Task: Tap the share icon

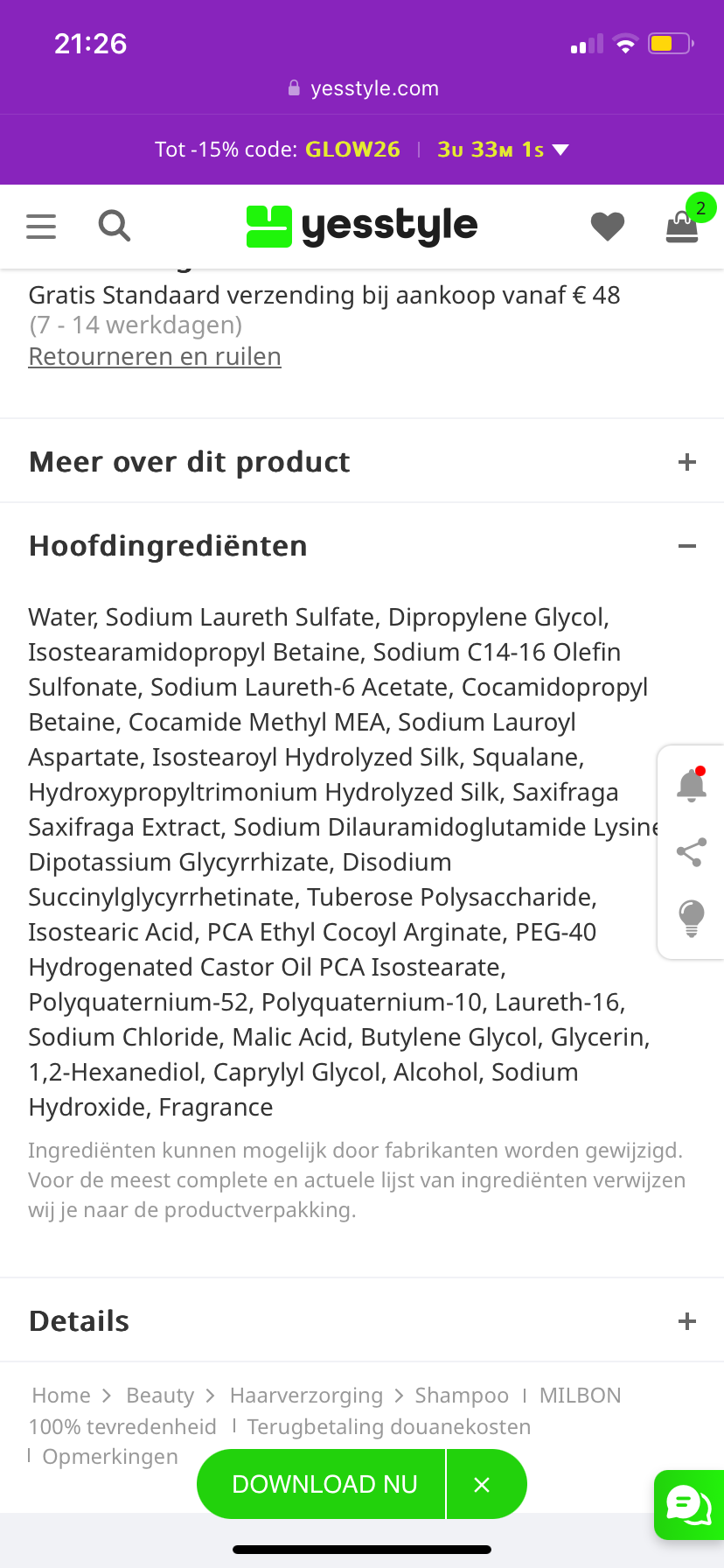Action: coord(692,852)
